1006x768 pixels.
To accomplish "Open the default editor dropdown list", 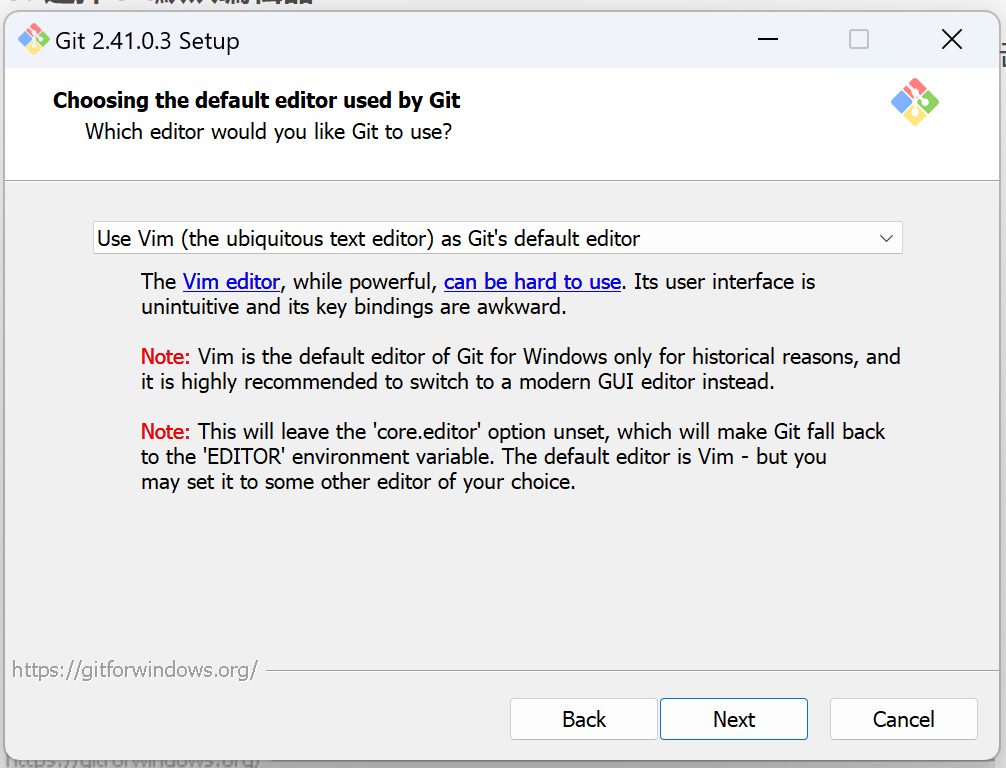I will point(497,238).
